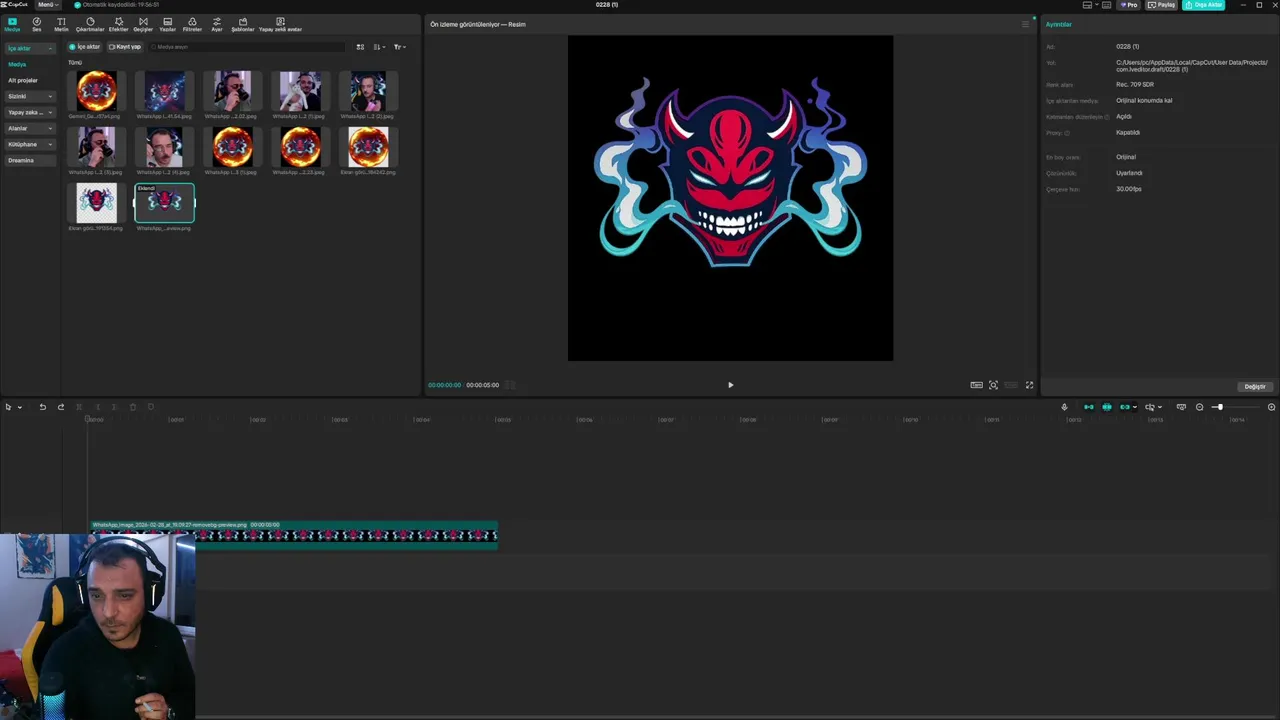Click the İçe aktar import button

click(86, 47)
